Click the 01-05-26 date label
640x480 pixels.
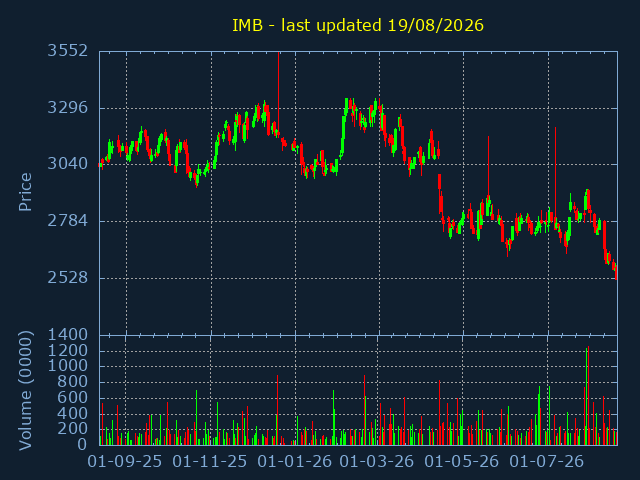[x=462, y=462]
